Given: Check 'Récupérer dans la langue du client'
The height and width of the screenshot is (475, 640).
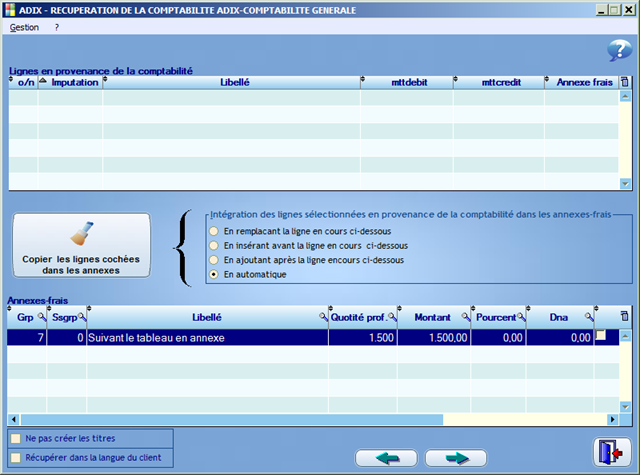Looking at the screenshot, I should click(16, 458).
